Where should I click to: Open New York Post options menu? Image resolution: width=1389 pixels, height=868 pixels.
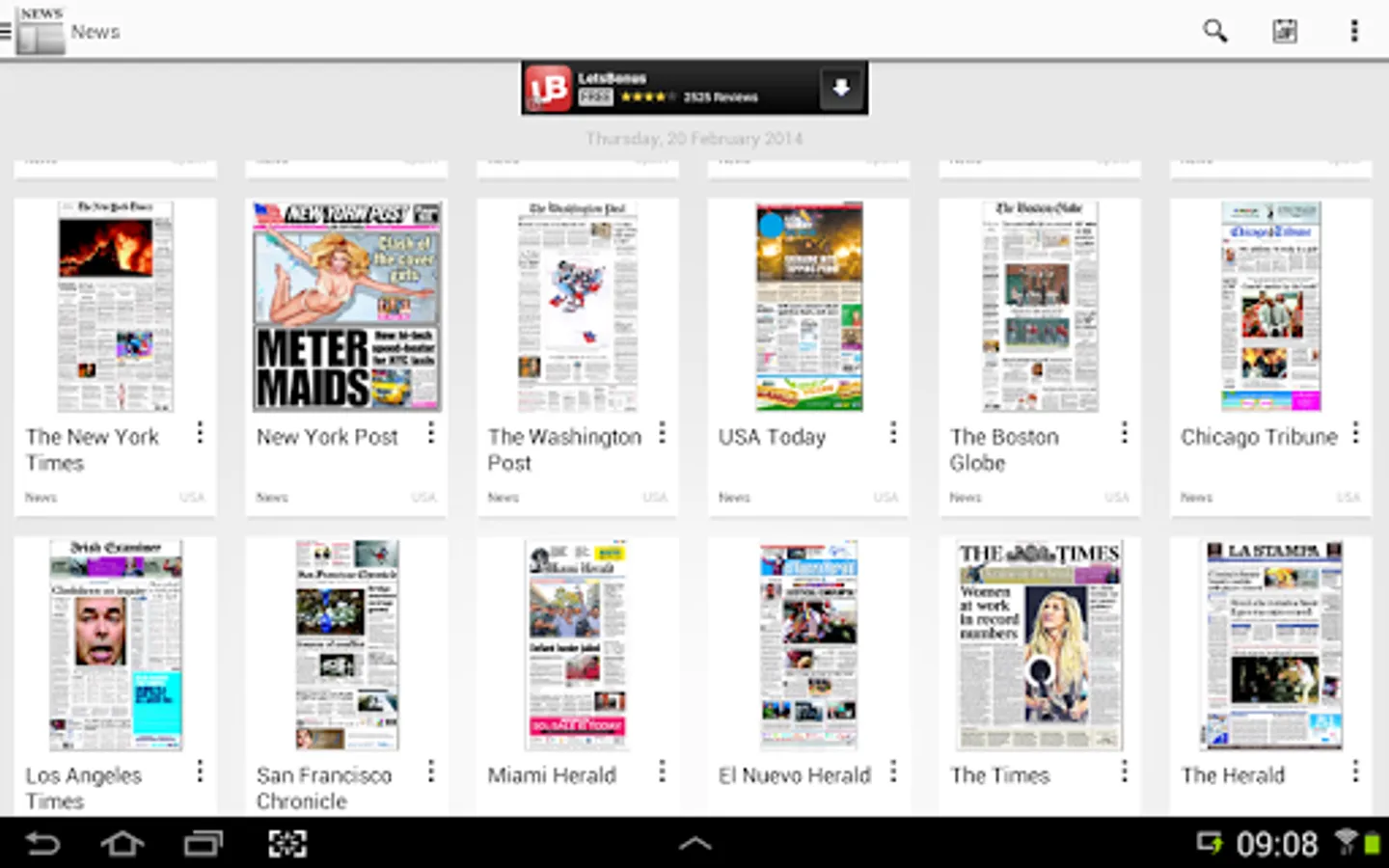point(431,433)
